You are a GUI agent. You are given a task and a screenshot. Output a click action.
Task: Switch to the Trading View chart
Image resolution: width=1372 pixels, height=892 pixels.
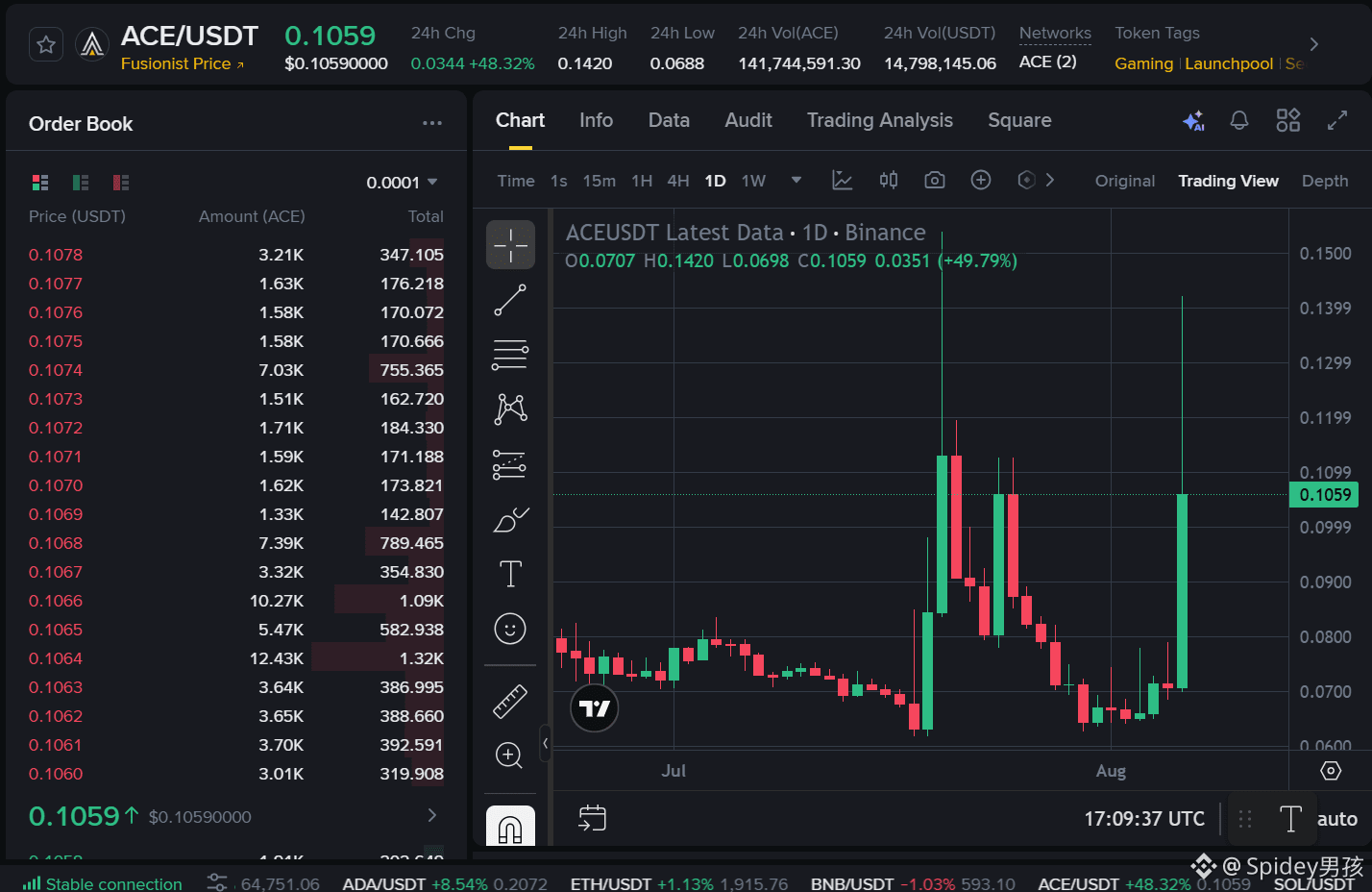pyautogui.click(x=1228, y=181)
